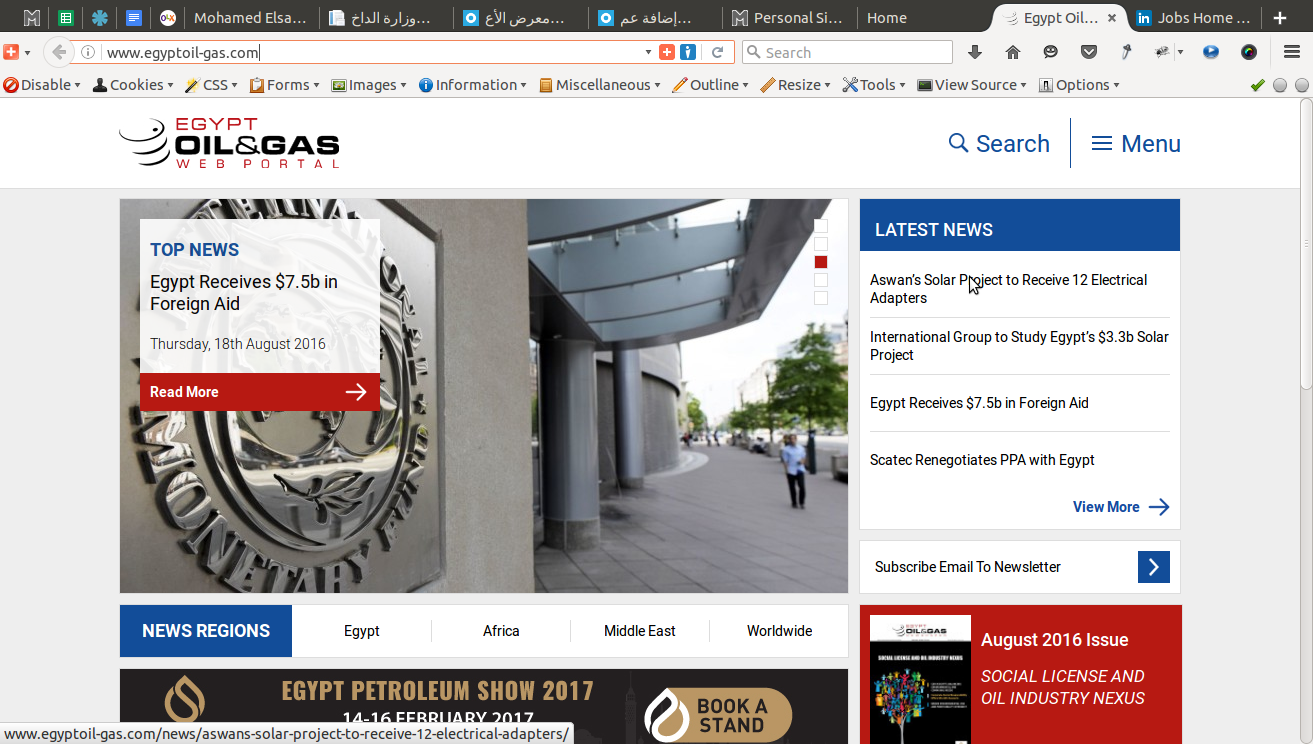Open the Miscellaneous developer menu

[600, 85]
